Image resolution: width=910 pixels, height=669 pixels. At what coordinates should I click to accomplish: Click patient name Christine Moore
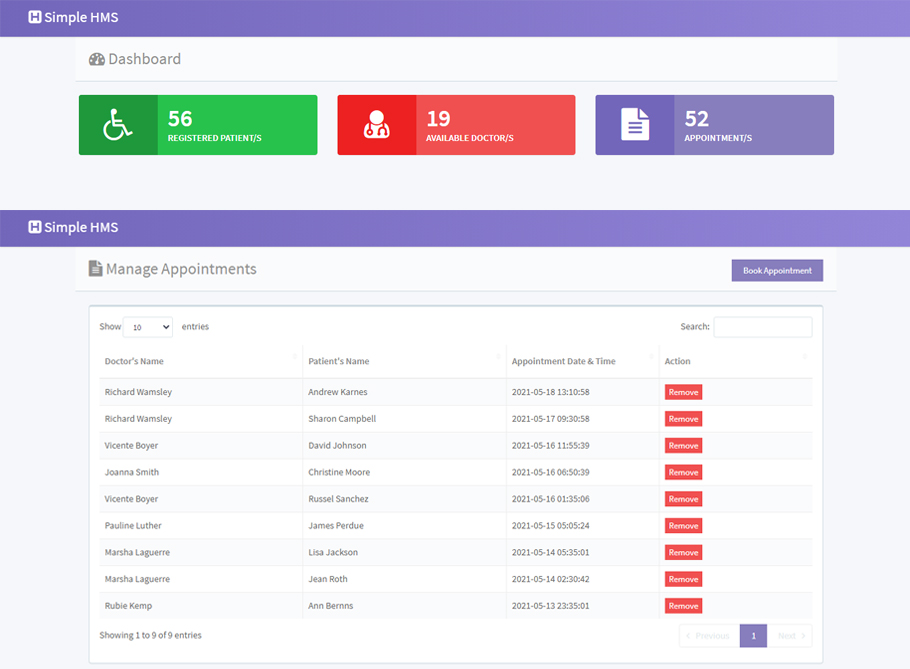pyautogui.click(x=339, y=472)
